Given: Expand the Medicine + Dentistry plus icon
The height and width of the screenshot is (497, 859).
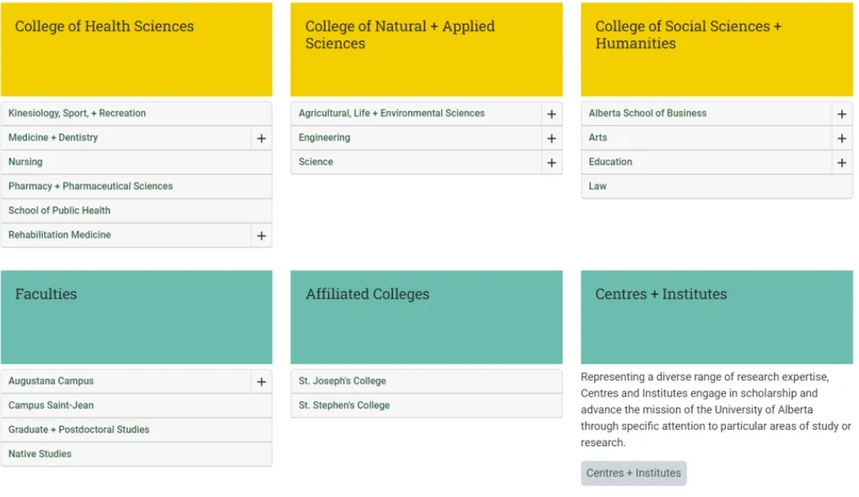Looking at the screenshot, I should pyautogui.click(x=261, y=138).
